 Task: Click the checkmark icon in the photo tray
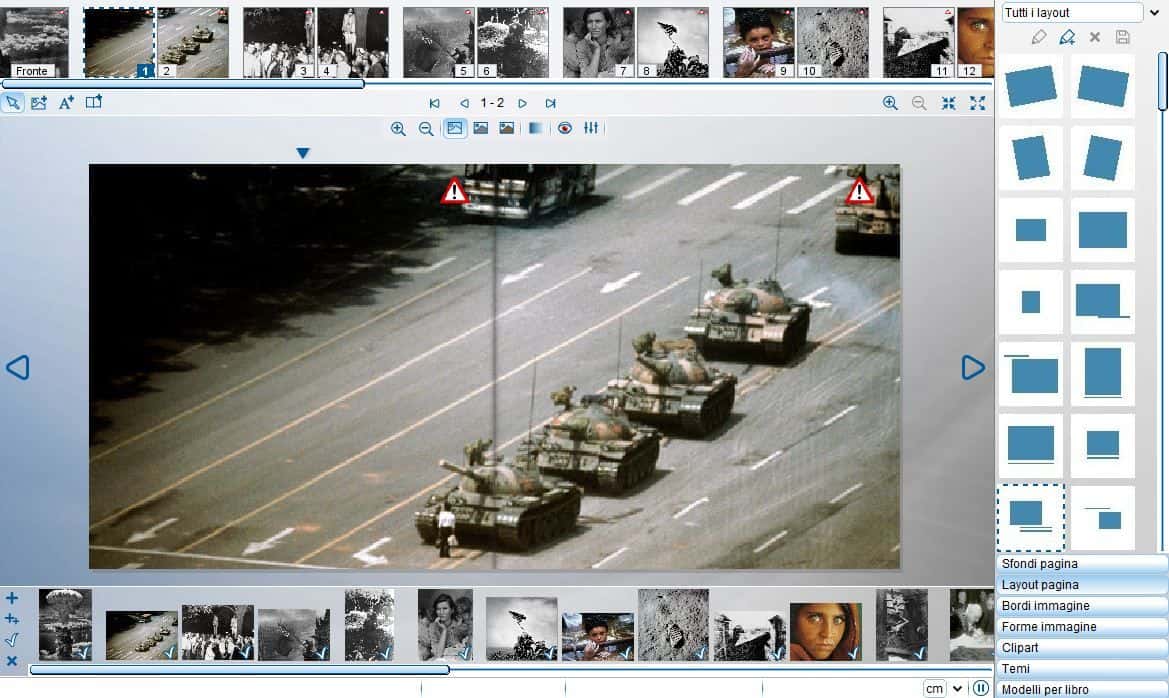click(12, 640)
